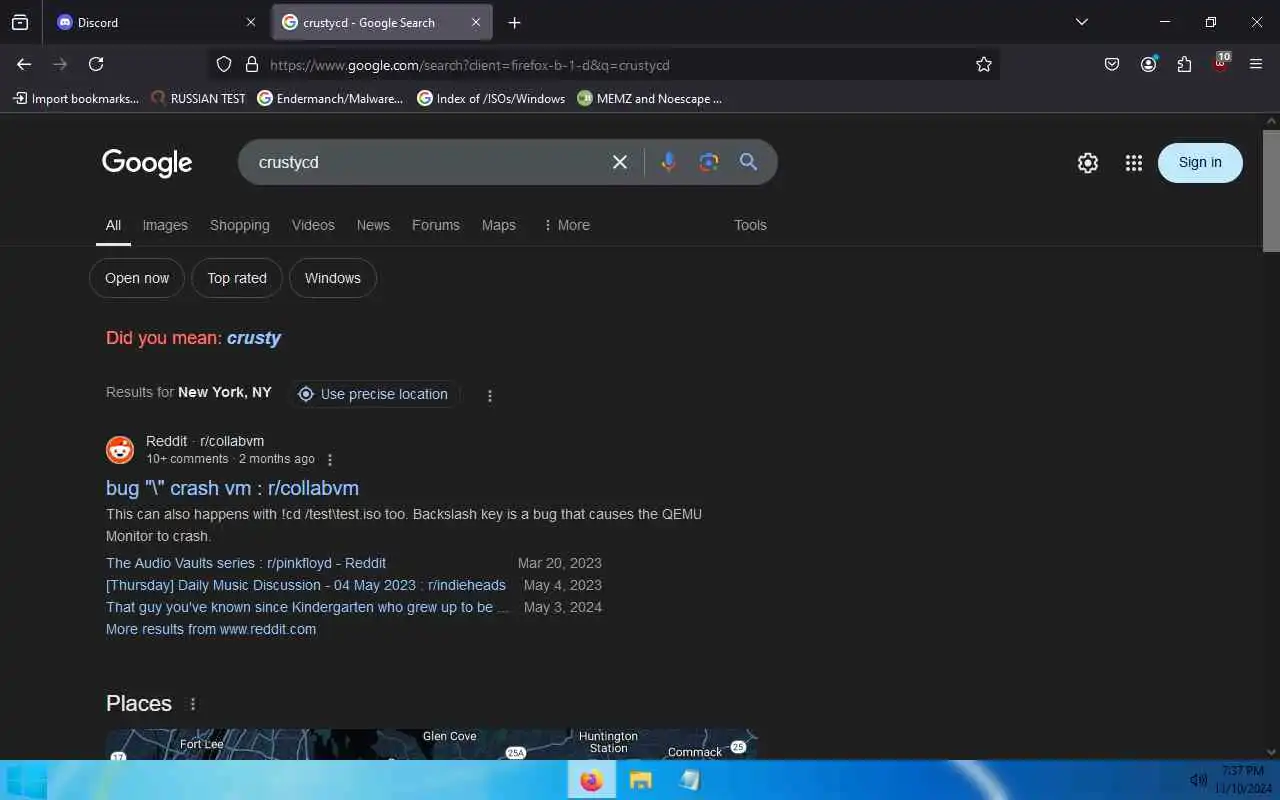This screenshot has height=800, width=1280.
Task: Click the Reddit result favicon
Action: (x=120, y=450)
